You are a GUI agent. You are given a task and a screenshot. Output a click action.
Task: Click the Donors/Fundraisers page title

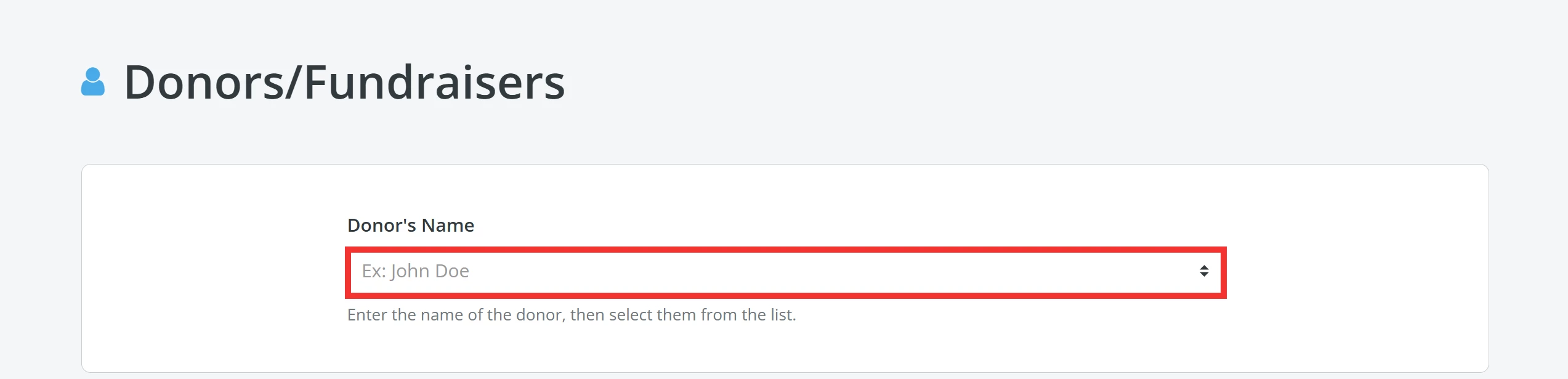(x=345, y=81)
